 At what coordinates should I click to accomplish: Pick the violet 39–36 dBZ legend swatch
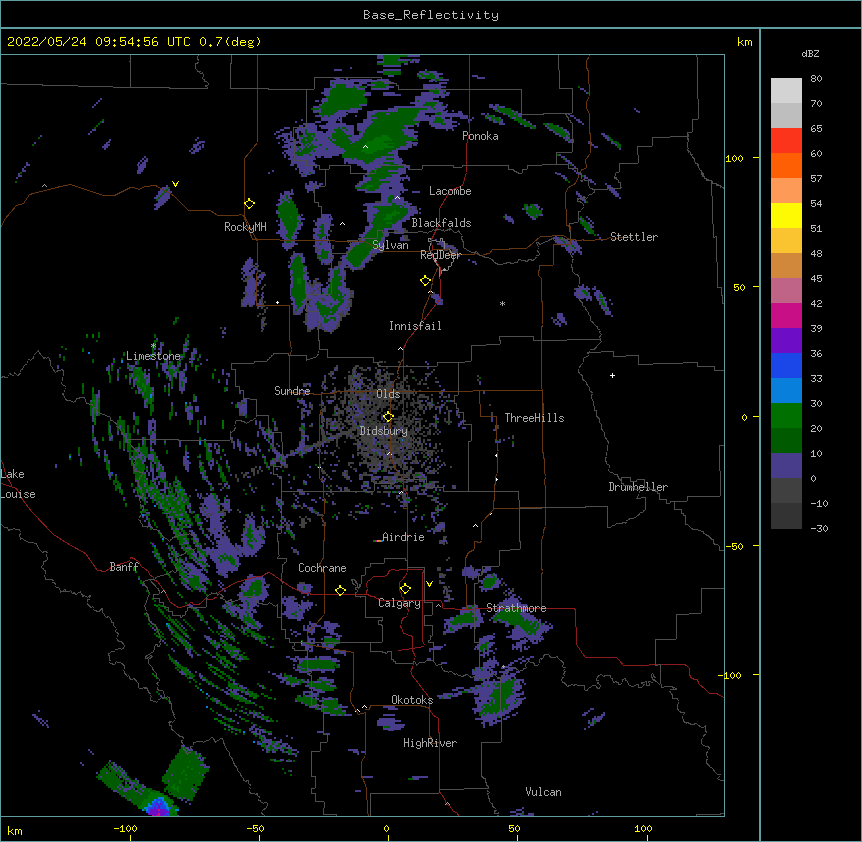[786, 341]
